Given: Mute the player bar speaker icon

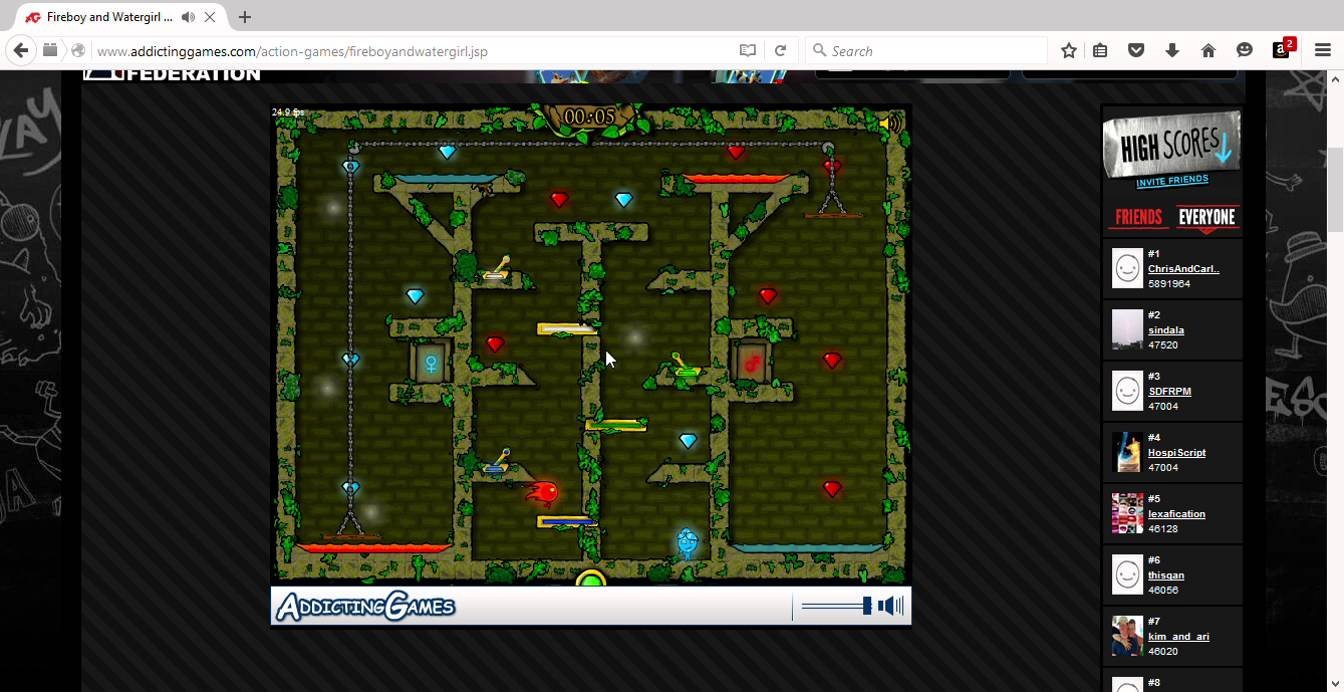Looking at the screenshot, I should click(x=890, y=606).
